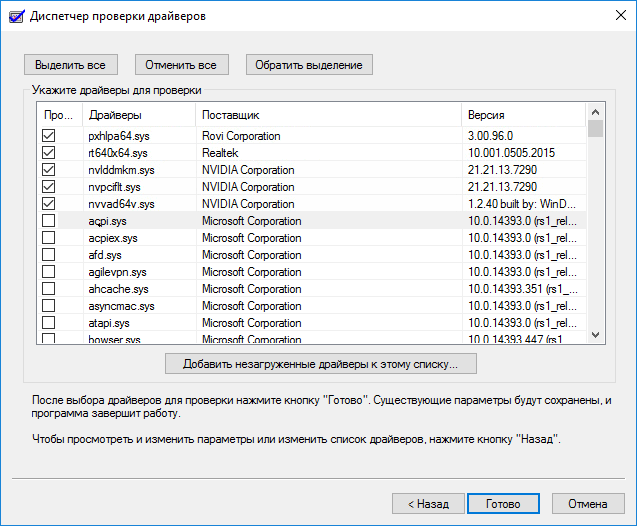Check the afd.sys driver checkbox
The height and width of the screenshot is (526, 637).
pos(48,255)
